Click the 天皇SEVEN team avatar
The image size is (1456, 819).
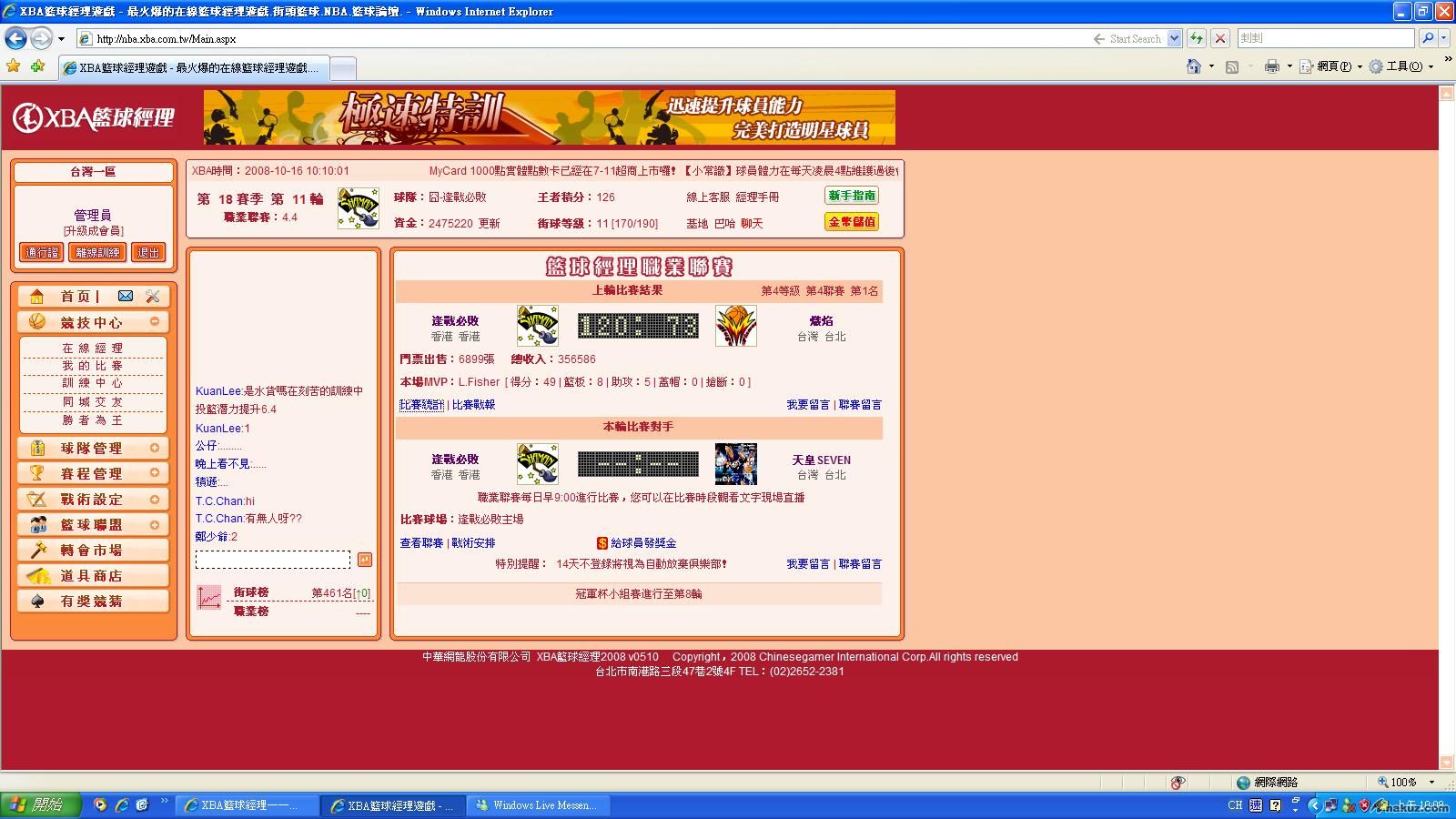[735, 463]
